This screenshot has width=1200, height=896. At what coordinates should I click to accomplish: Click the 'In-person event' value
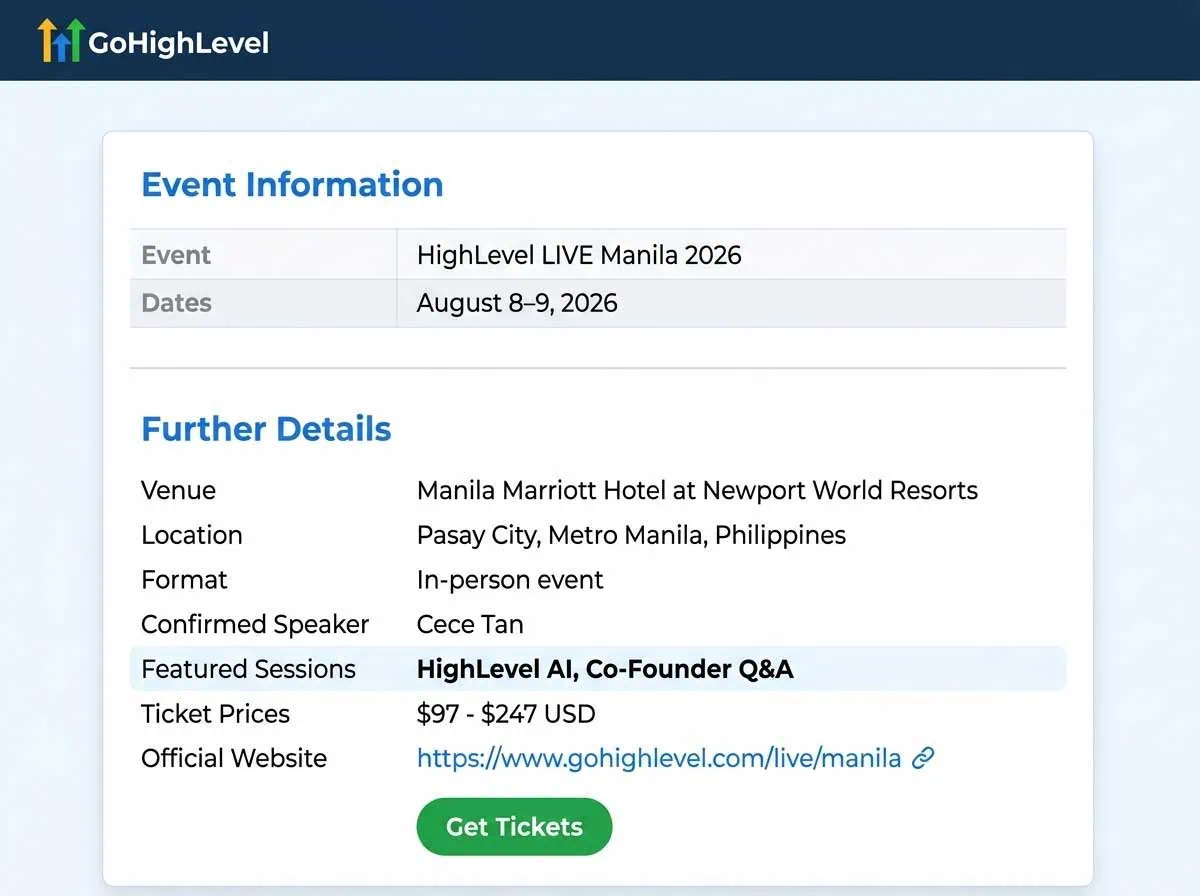coord(510,580)
